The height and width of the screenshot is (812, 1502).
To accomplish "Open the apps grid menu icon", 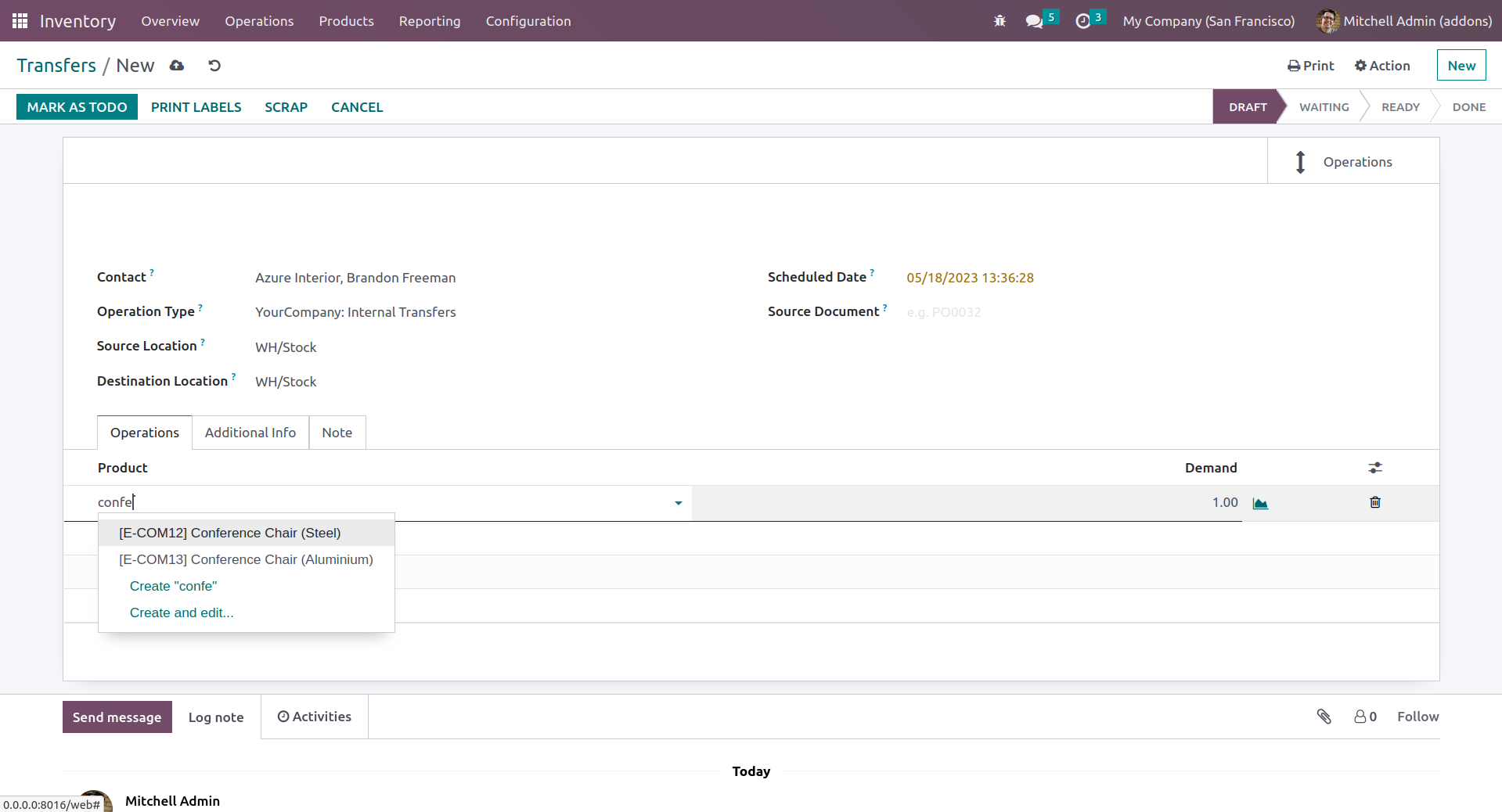I will click(x=20, y=21).
